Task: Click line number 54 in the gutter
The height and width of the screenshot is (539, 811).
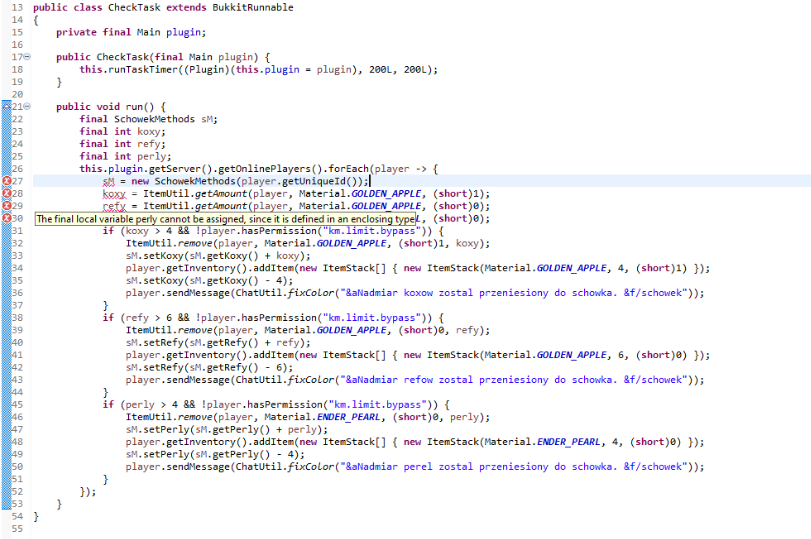Action: click(17, 516)
